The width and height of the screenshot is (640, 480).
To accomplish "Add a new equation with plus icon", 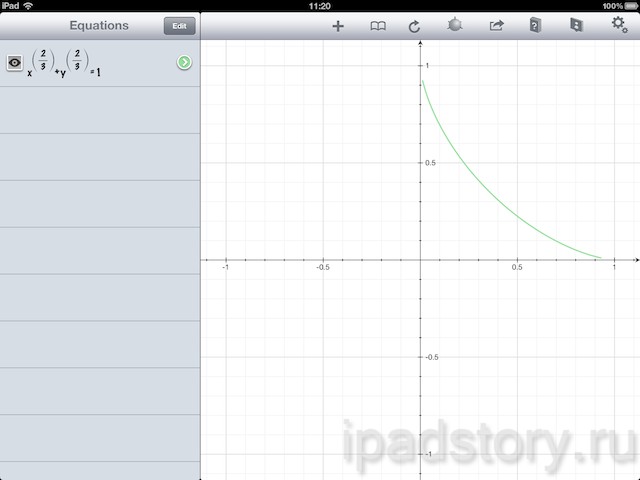I will coord(338,26).
